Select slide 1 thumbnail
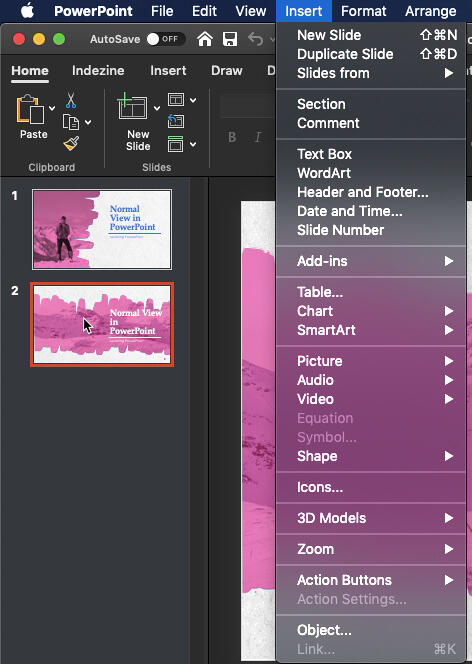The image size is (472, 664). pyautogui.click(x=102, y=229)
